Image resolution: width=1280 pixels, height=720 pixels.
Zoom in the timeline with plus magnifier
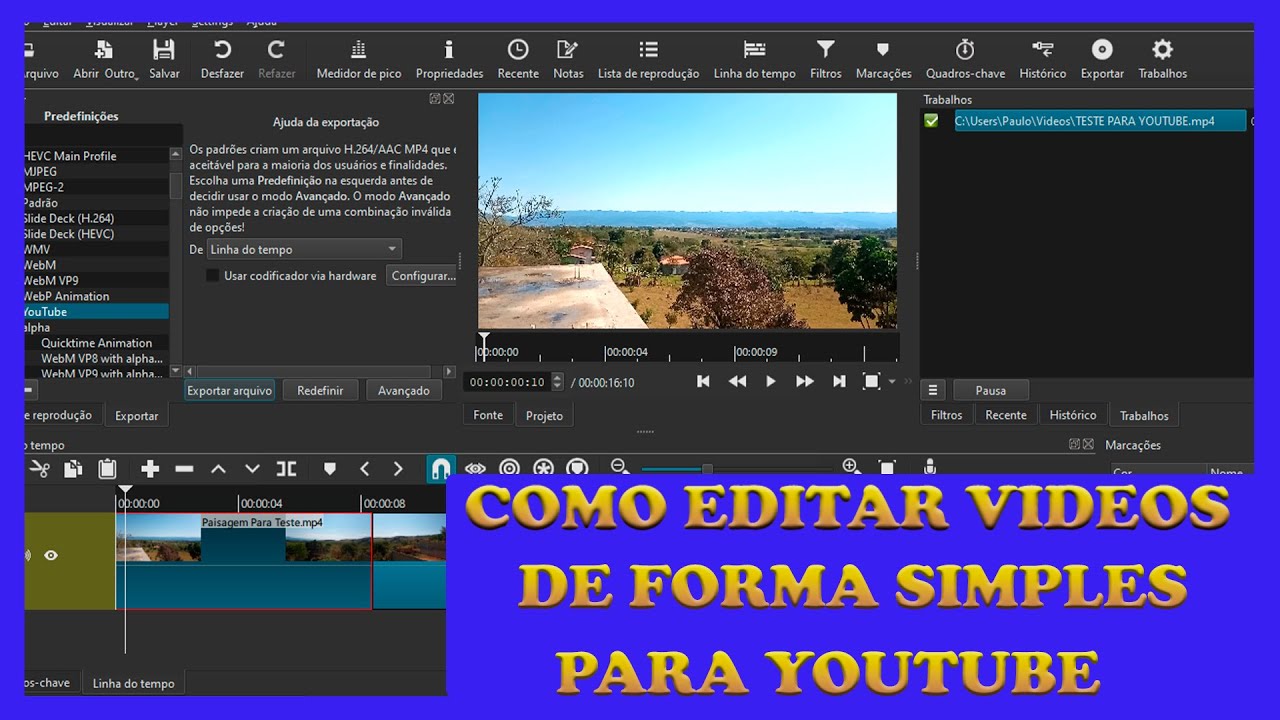[x=852, y=467]
